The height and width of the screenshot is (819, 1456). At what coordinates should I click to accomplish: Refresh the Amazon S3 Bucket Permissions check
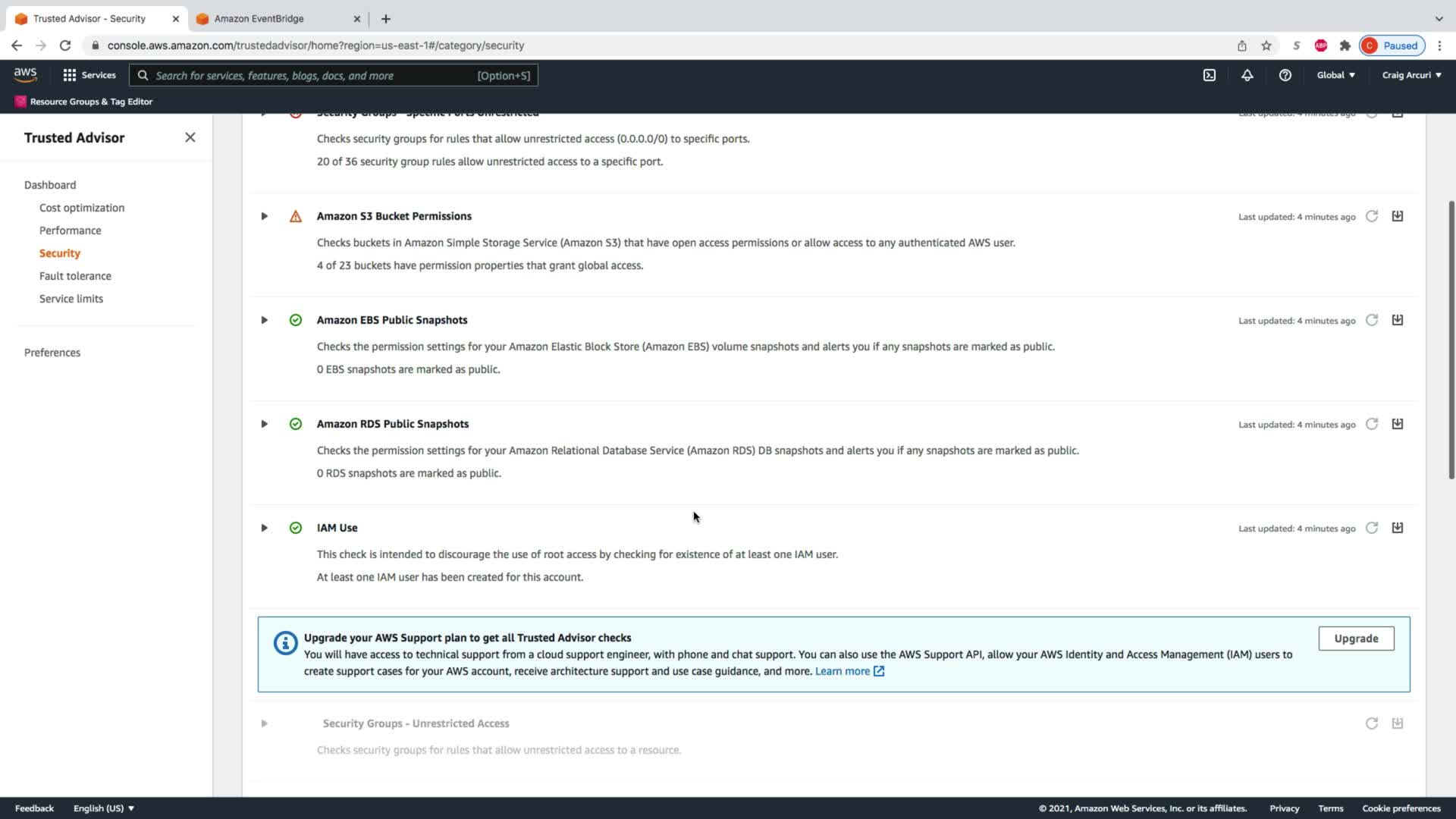(1371, 216)
